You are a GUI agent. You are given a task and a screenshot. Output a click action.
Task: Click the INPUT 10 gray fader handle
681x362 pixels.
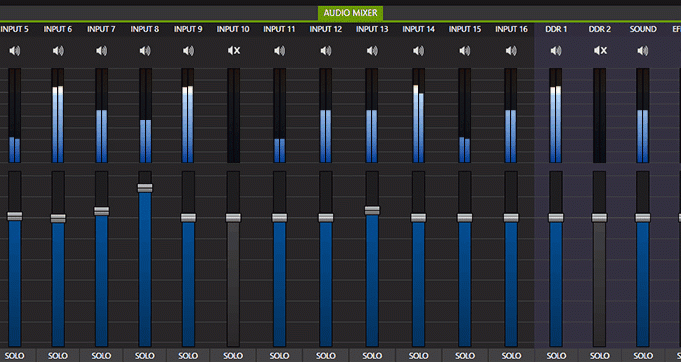coord(233,218)
